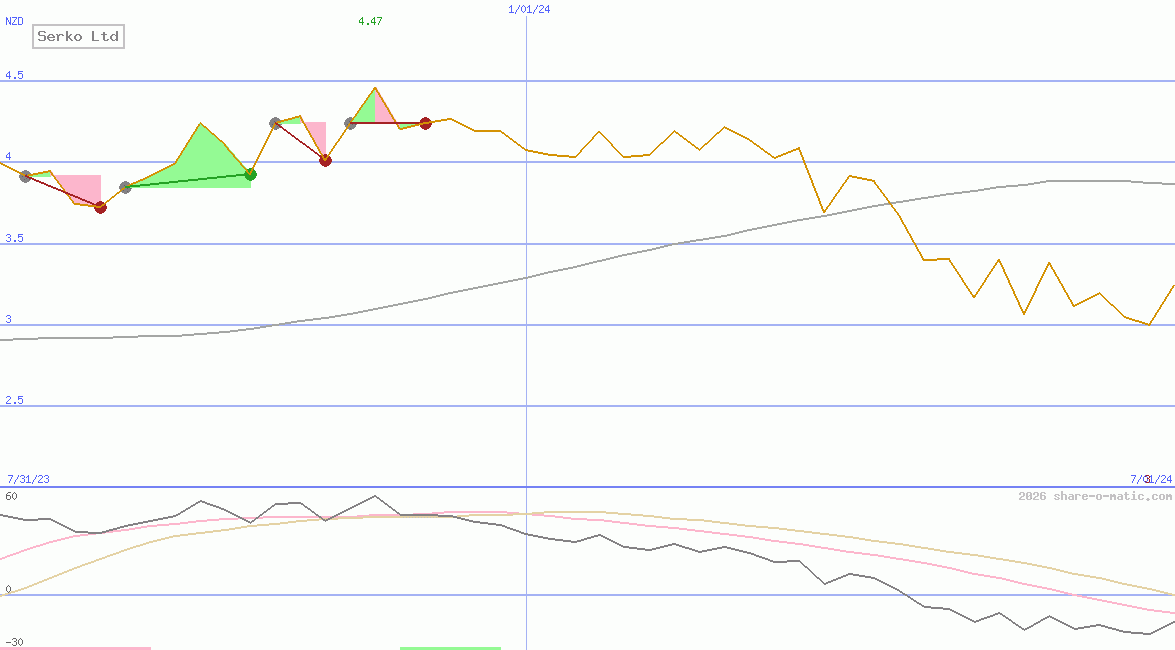
Task: Click the Serko Ltd title box
Action: [79, 36]
